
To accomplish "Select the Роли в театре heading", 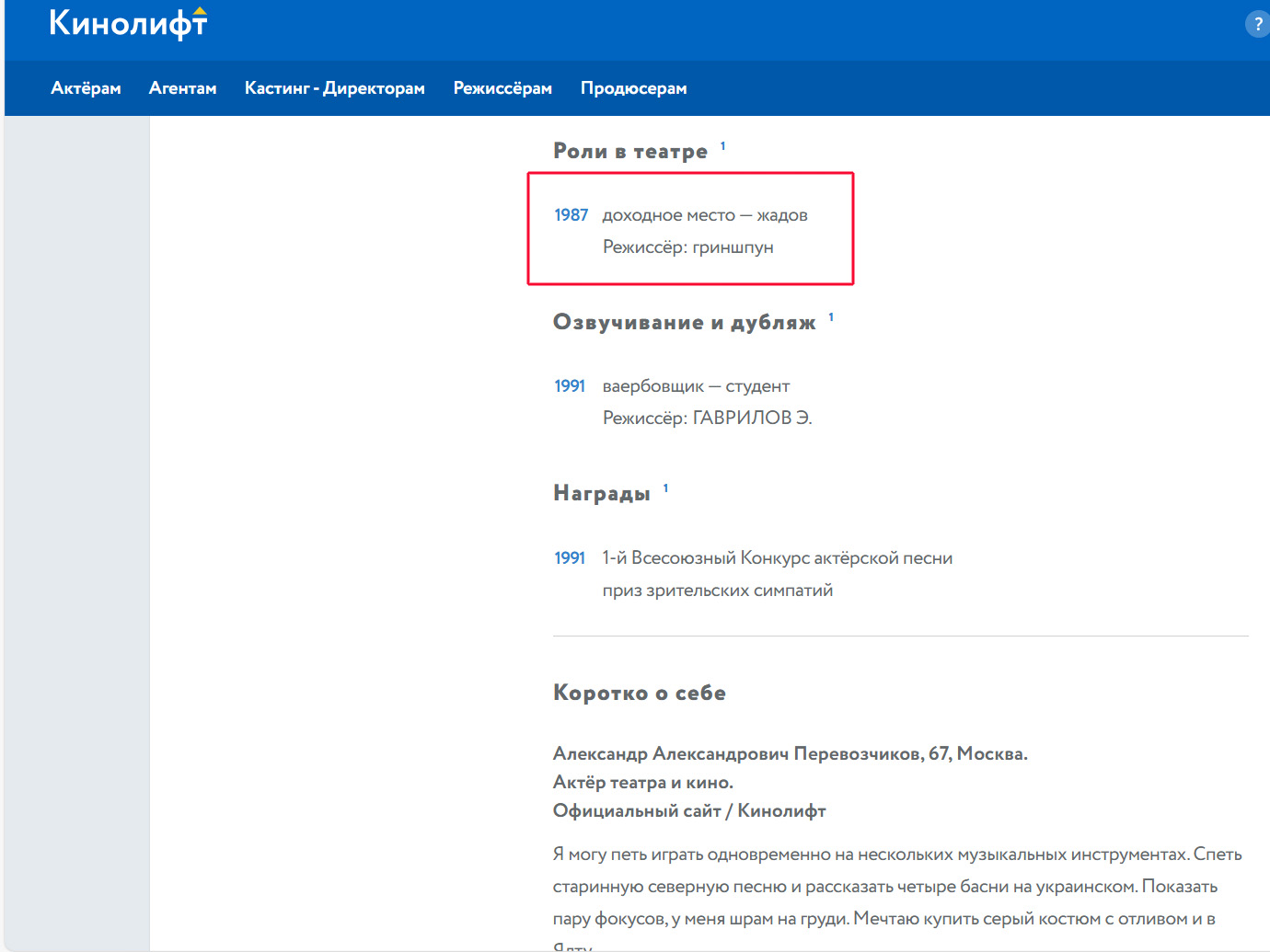I will pos(630,151).
